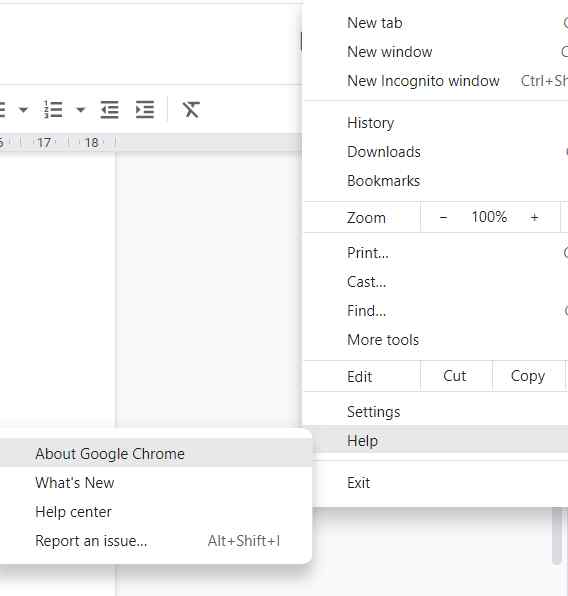Select Find... menu item
The width and height of the screenshot is (568, 596).
(x=436, y=311)
